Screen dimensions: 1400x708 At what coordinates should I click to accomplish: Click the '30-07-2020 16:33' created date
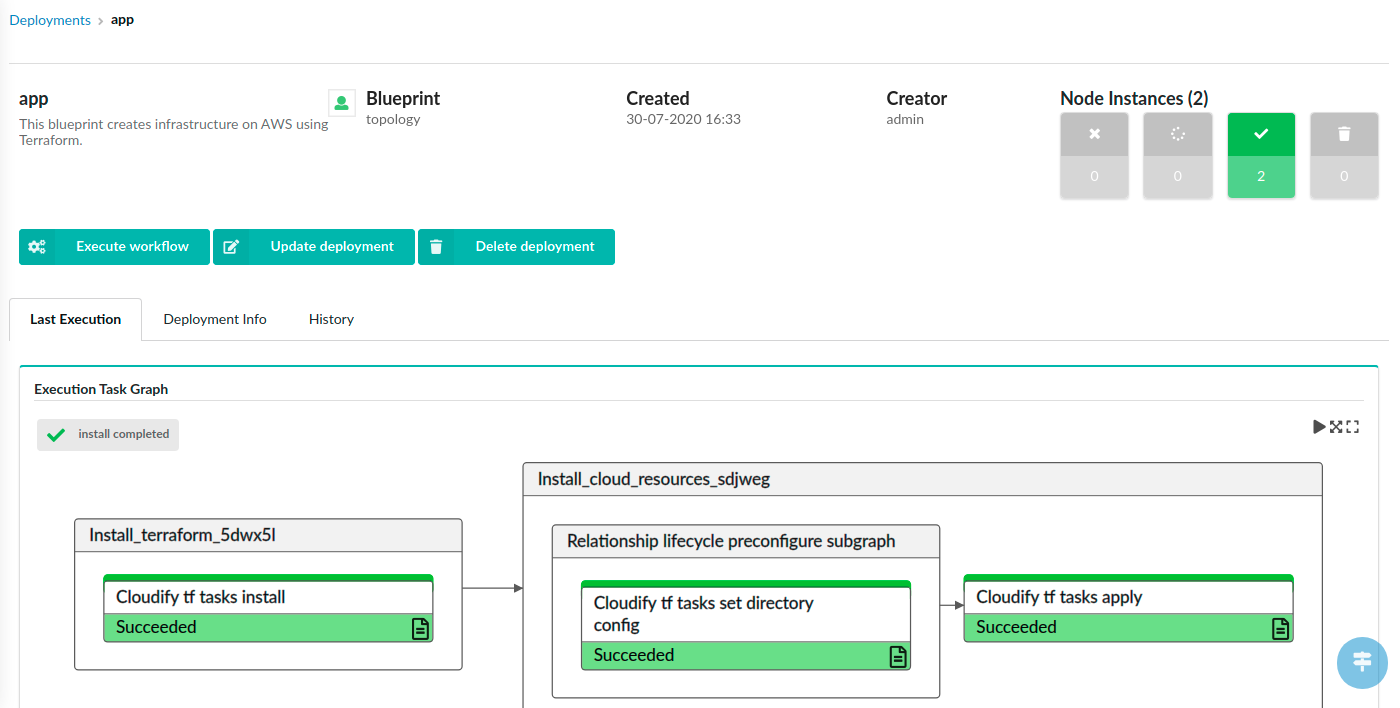683,119
